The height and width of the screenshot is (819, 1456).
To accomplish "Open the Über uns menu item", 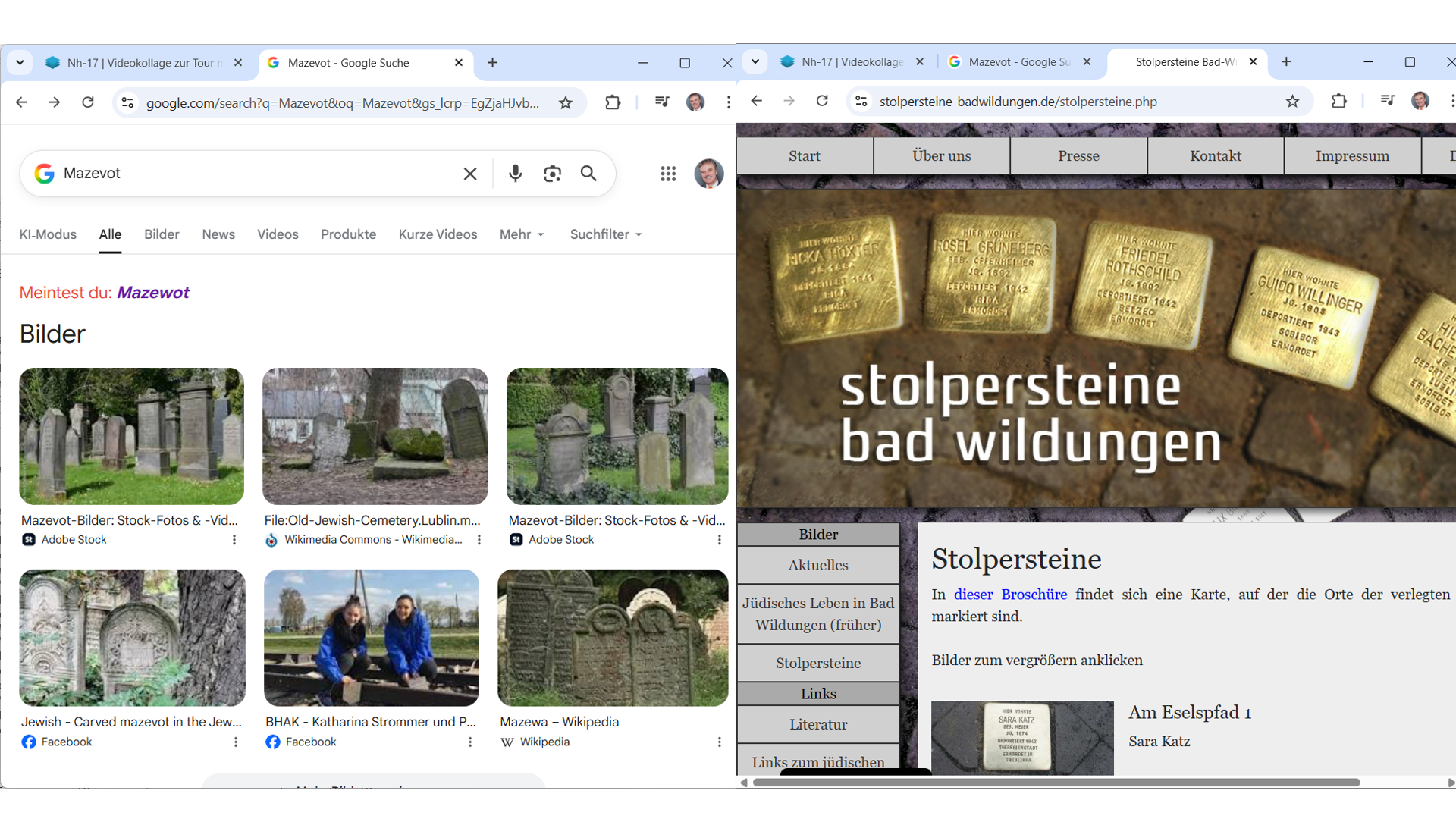I will point(941,155).
